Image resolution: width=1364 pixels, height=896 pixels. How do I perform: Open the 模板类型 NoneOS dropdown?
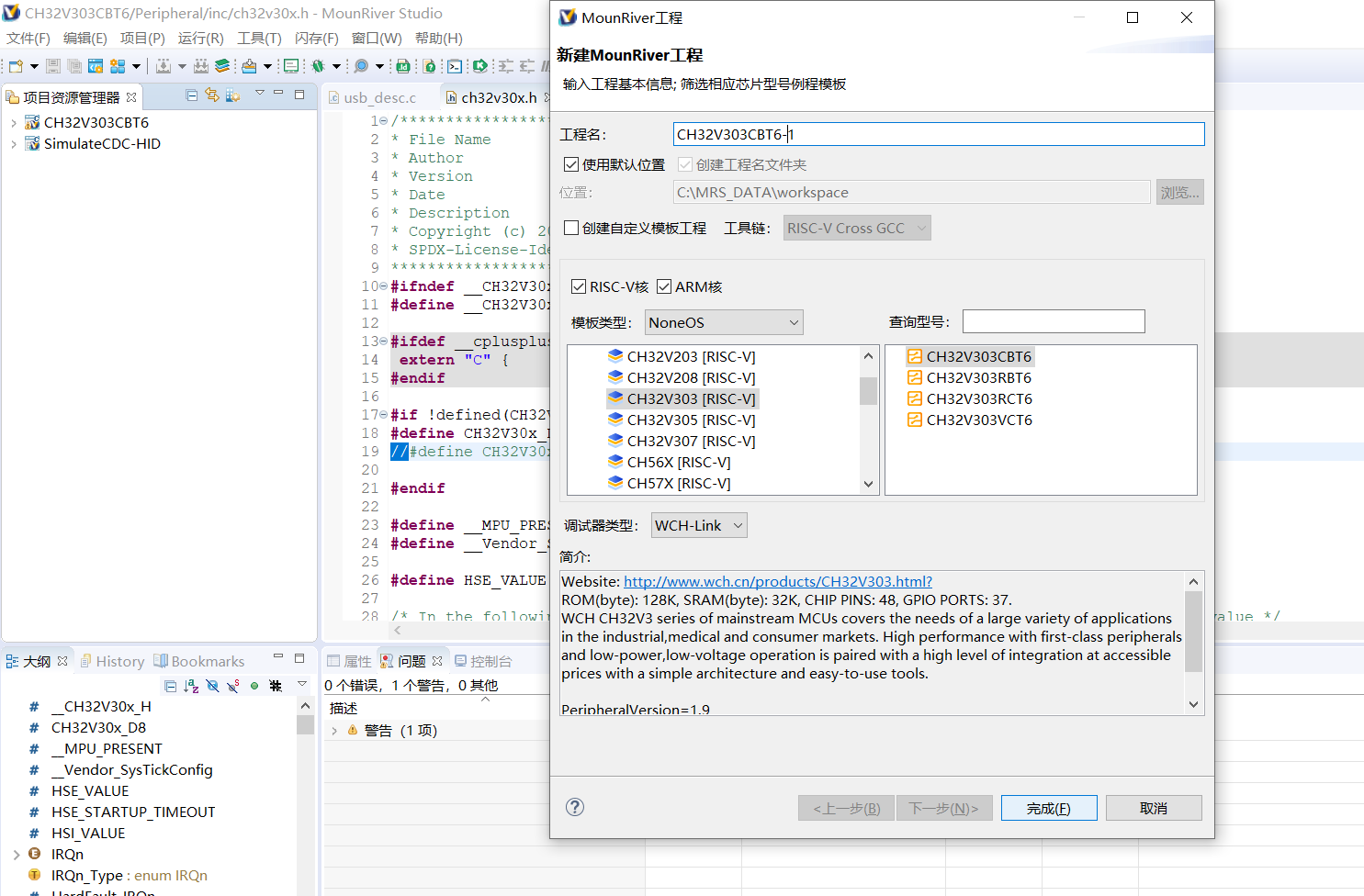[x=724, y=322]
